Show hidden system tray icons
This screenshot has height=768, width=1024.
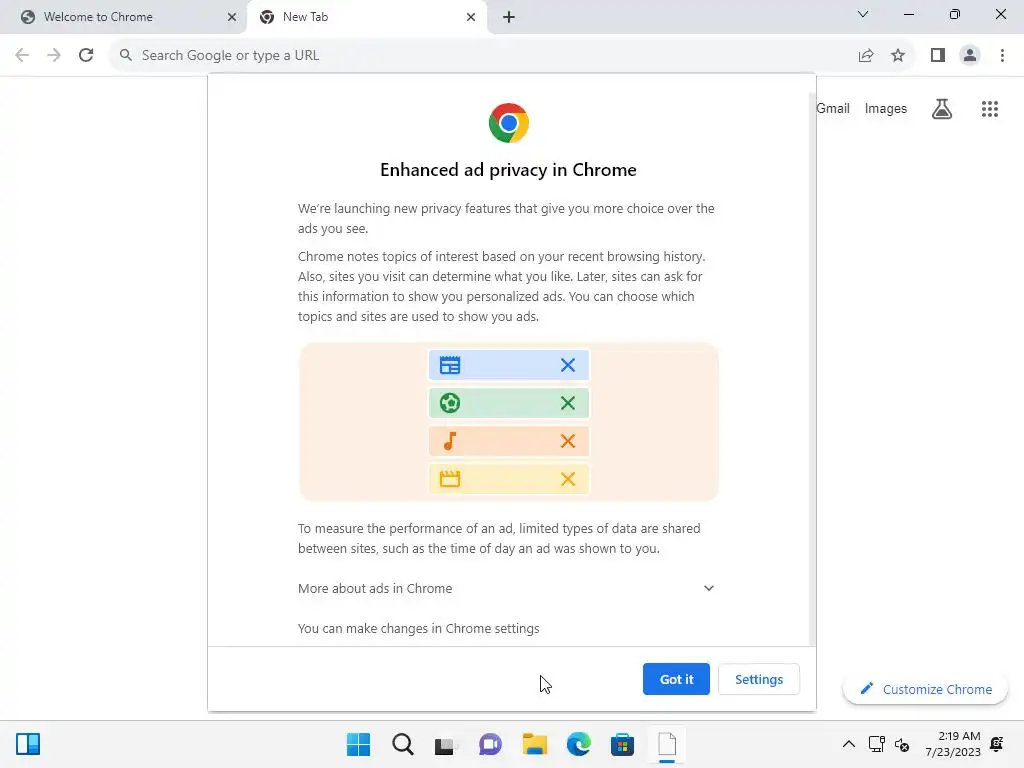point(848,744)
